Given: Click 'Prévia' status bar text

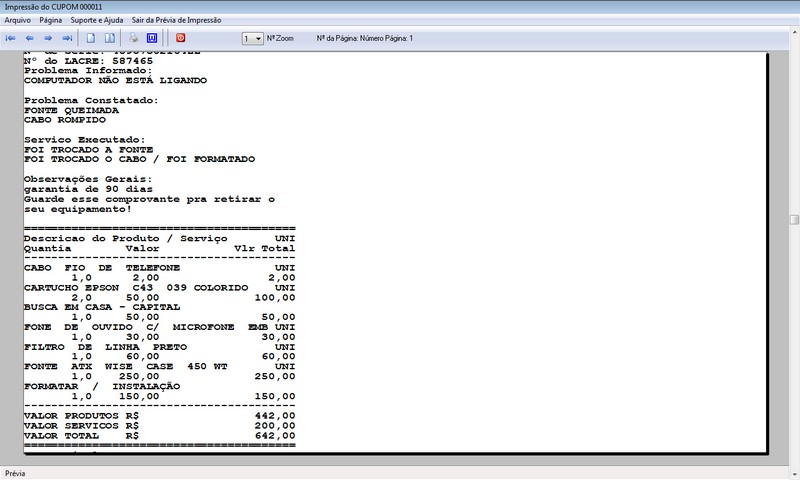Looking at the screenshot, I should [x=15, y=473].
